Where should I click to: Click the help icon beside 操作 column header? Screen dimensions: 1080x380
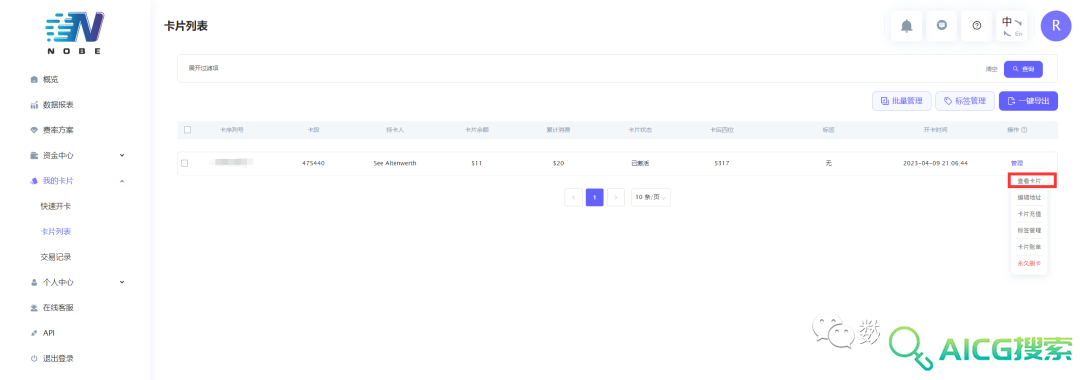(1024, 129)
